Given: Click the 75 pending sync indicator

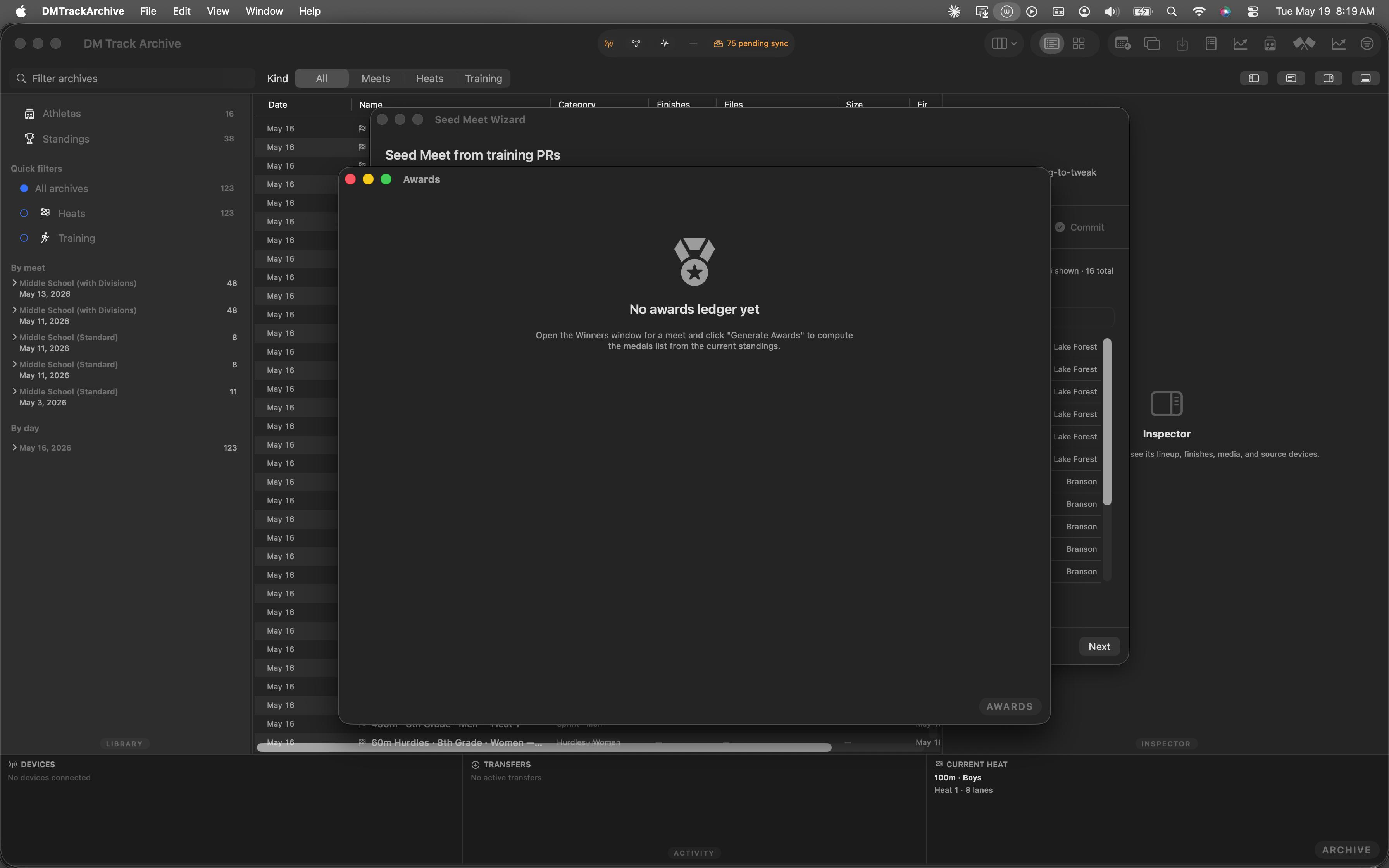Looking at the screenshot, I should click(x=751, y=44).
